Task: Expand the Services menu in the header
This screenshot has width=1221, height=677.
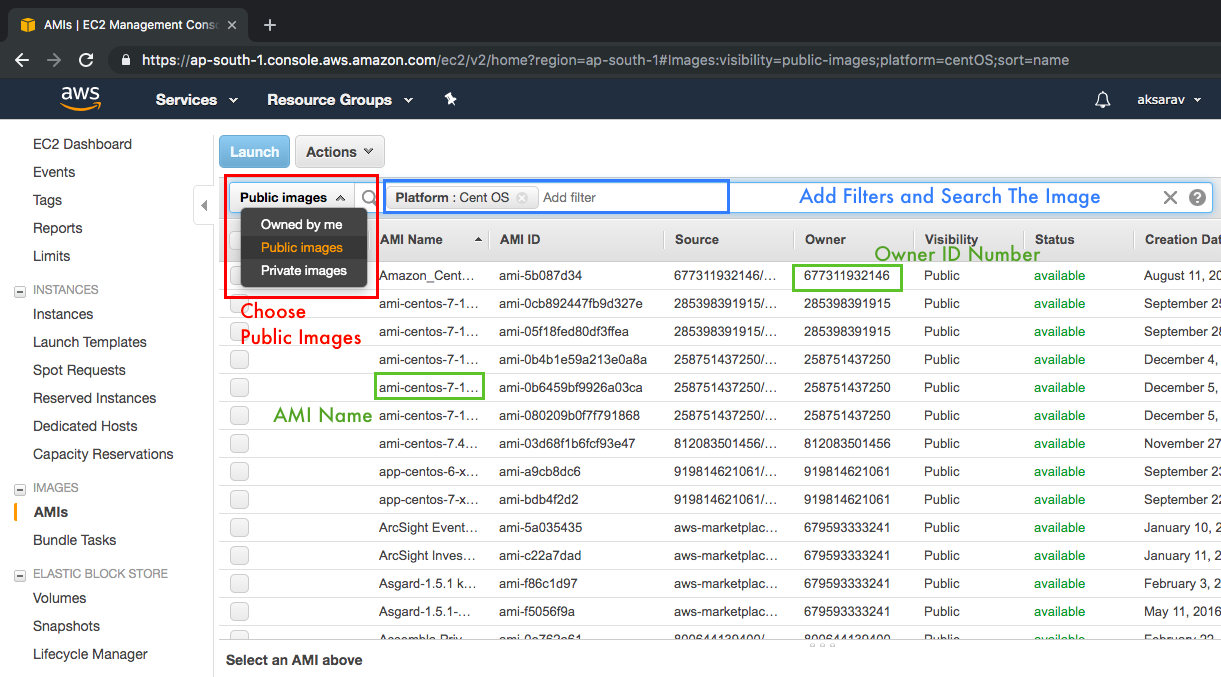Action: [197, 100]
